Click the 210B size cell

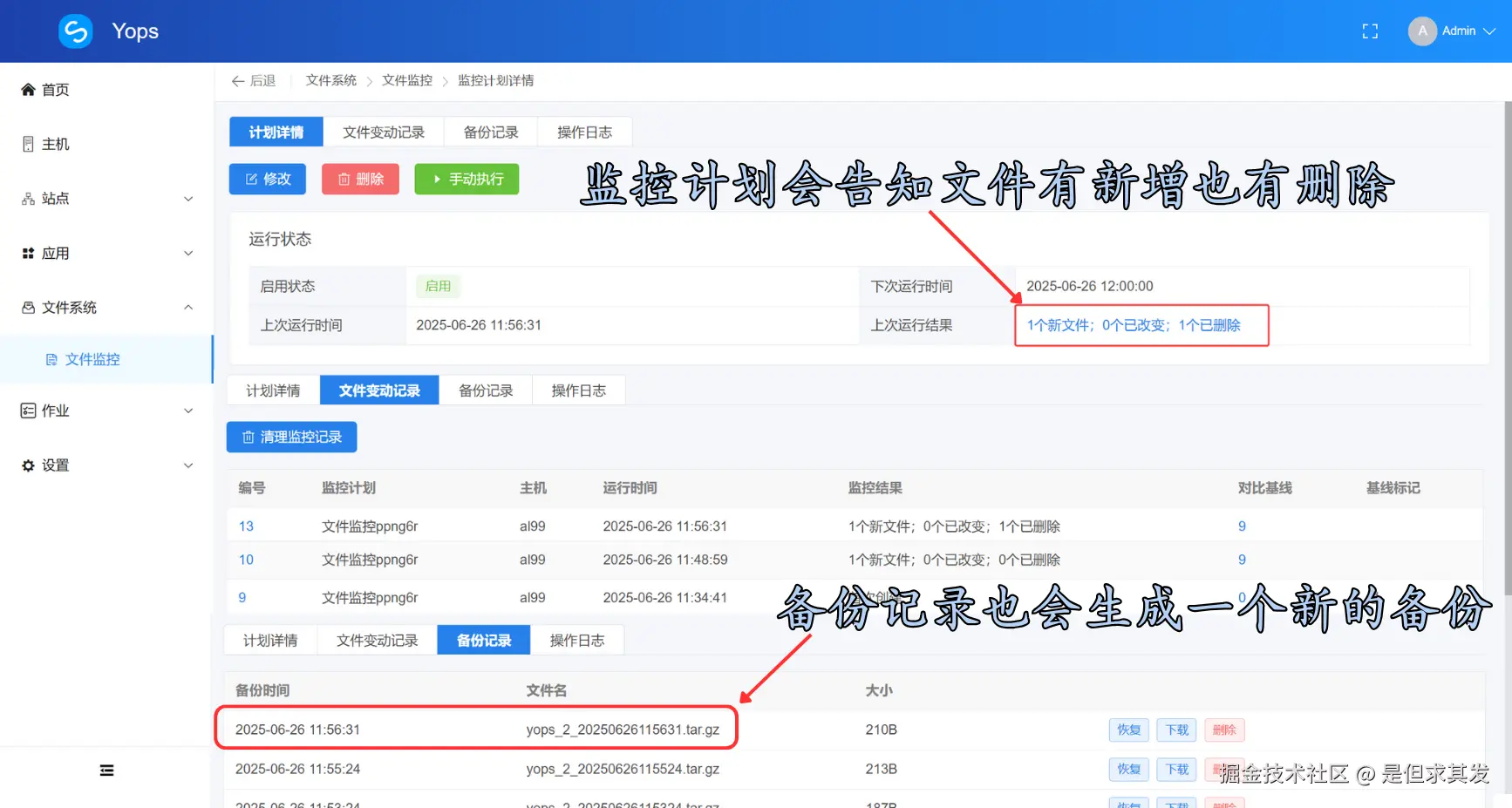point(881,730)
